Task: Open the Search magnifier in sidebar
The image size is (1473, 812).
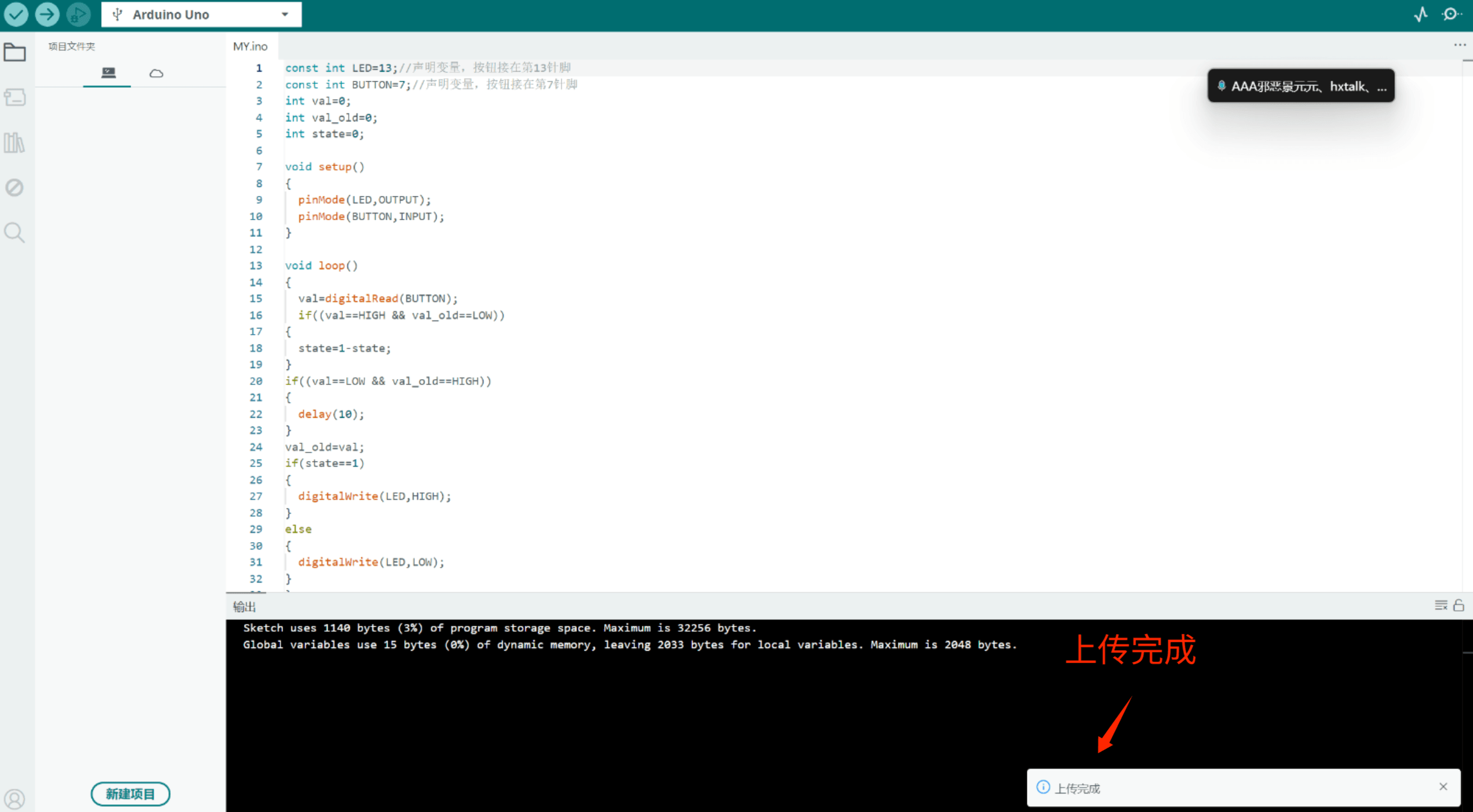Action: [x=14, y=232]
